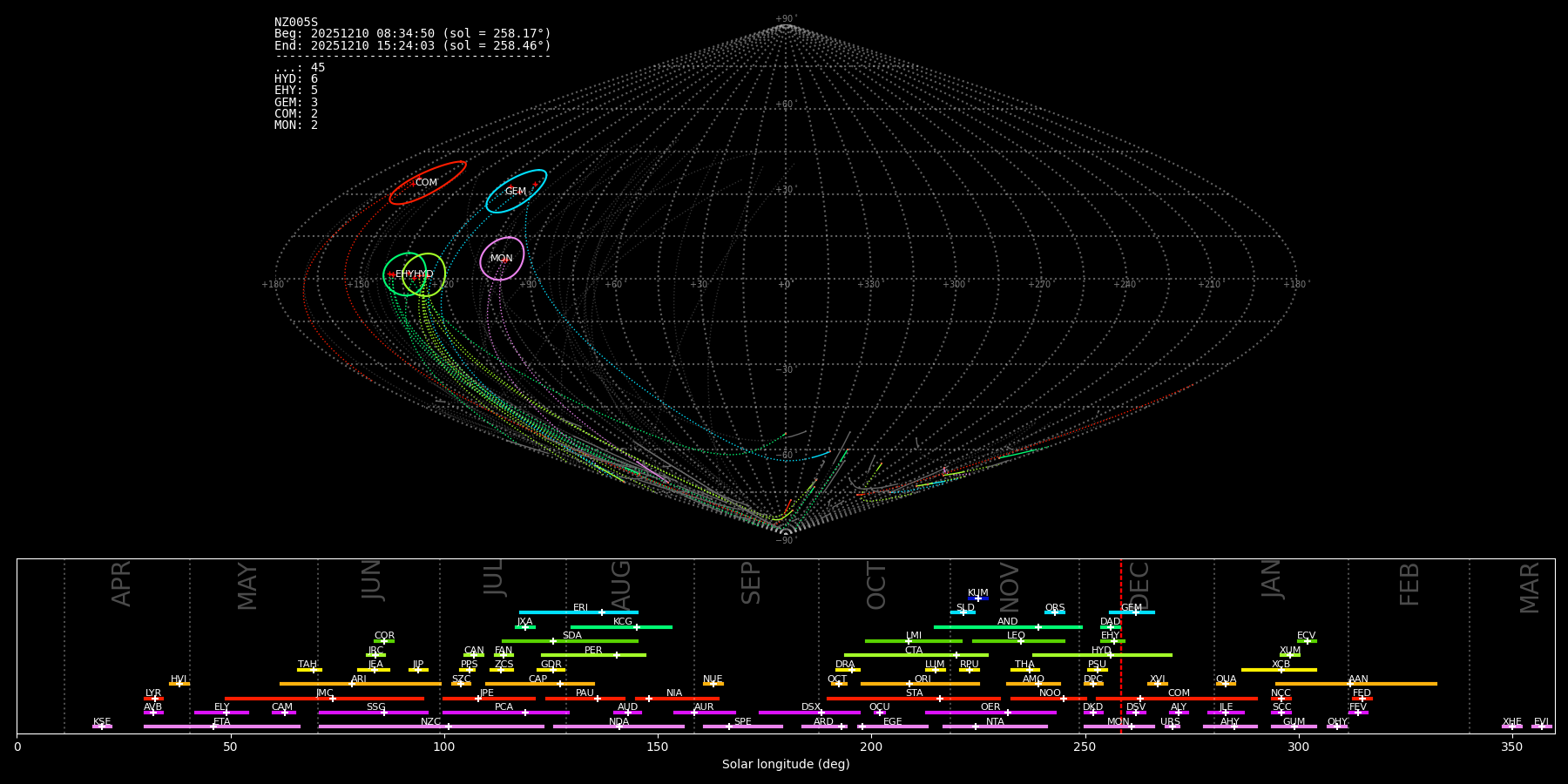Click the 'End: 20251210 15:24:03' line
This screenshot has width=1568, height=784.
413,45
